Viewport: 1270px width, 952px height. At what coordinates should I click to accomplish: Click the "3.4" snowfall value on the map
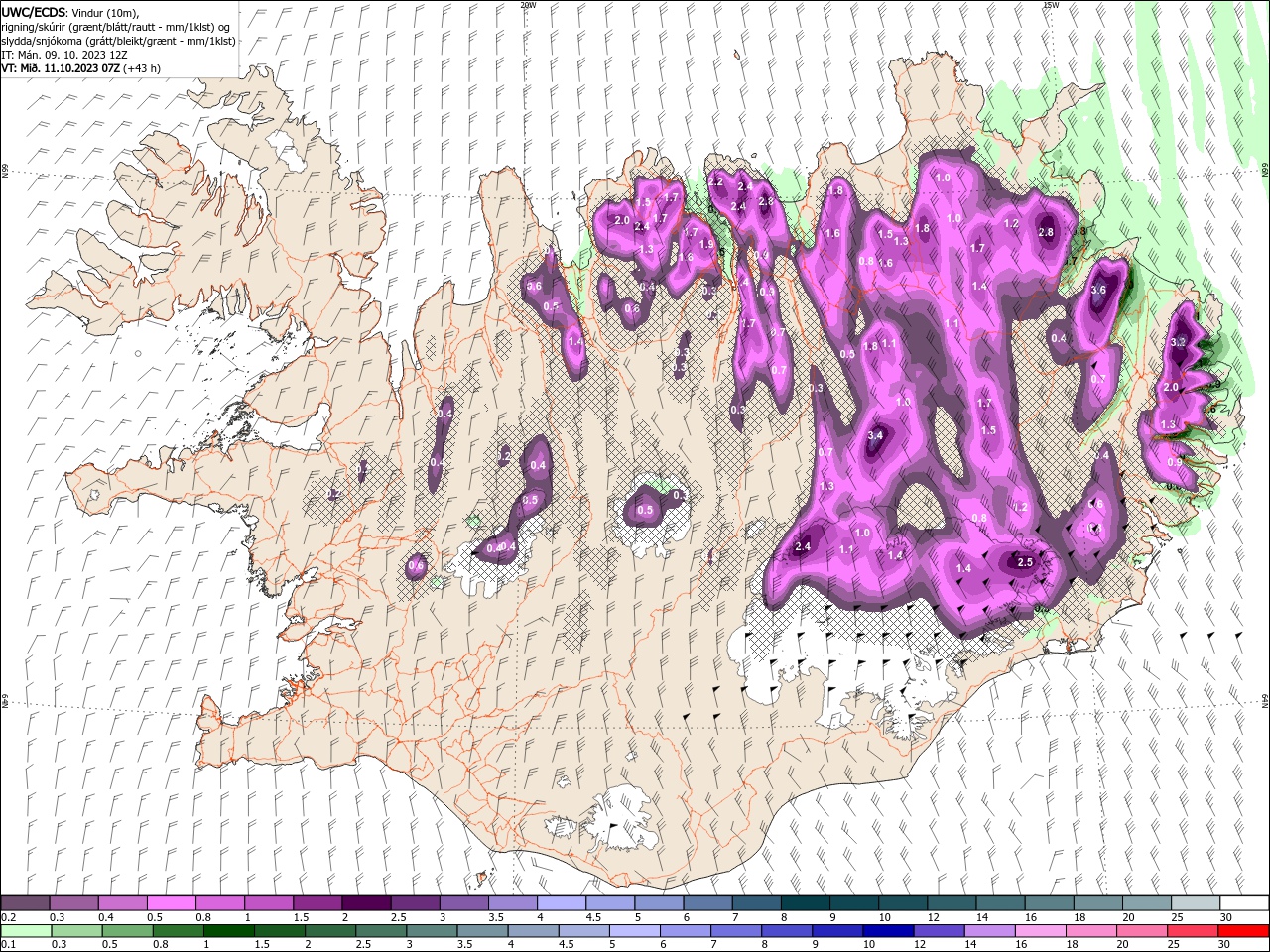click(x=875, y=436)
